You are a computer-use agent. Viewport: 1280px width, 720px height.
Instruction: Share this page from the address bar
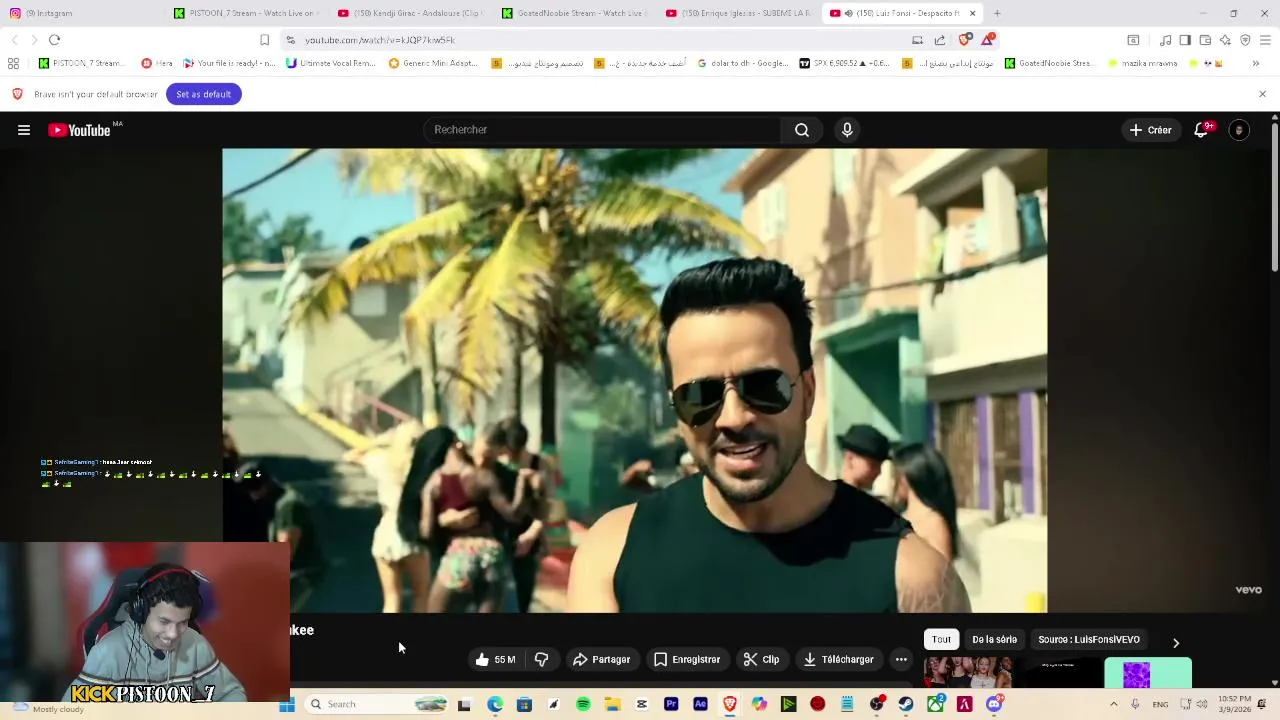coord(940,40)
